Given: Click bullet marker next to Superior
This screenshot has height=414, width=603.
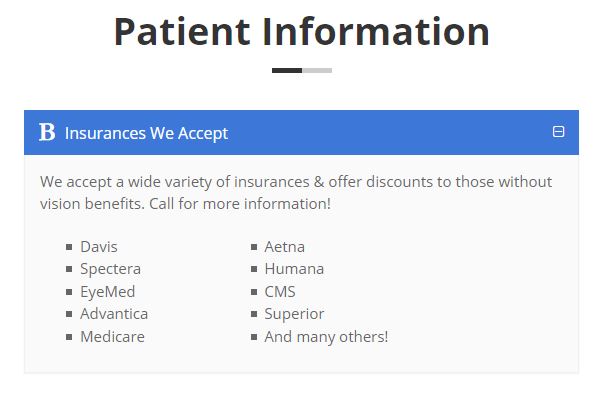Looking at the screenshot, I should tap(254, 314).
